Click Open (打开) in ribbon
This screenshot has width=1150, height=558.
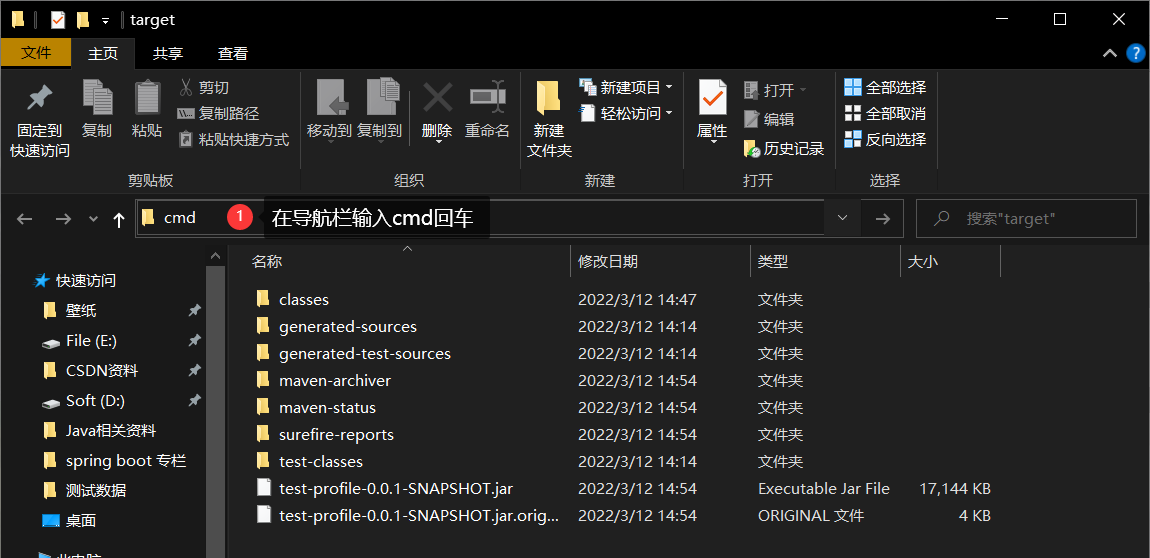(x=774, y=90)
